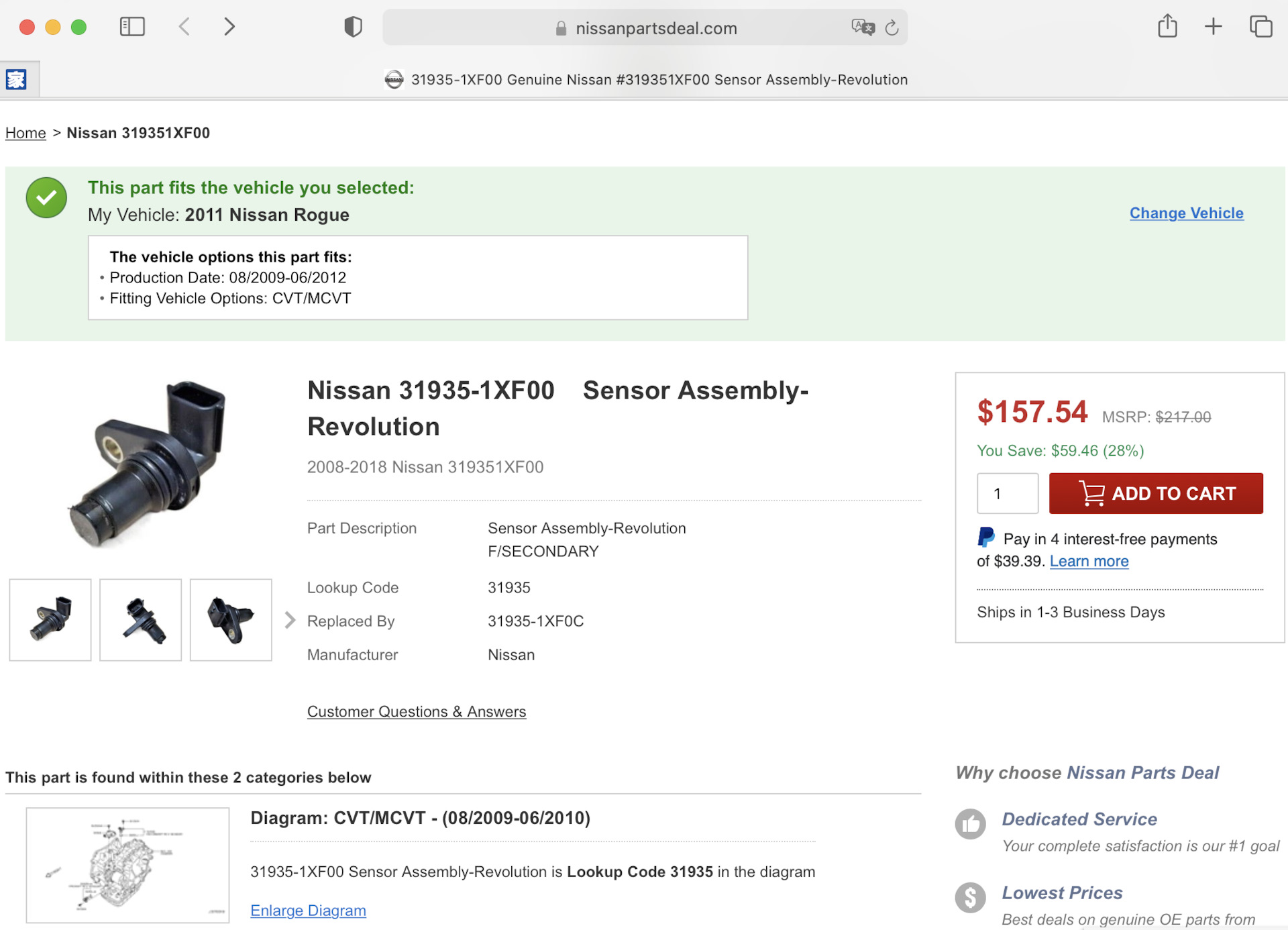Click the quantity input field
The image size is (1288, 930).
(1007, 493)
